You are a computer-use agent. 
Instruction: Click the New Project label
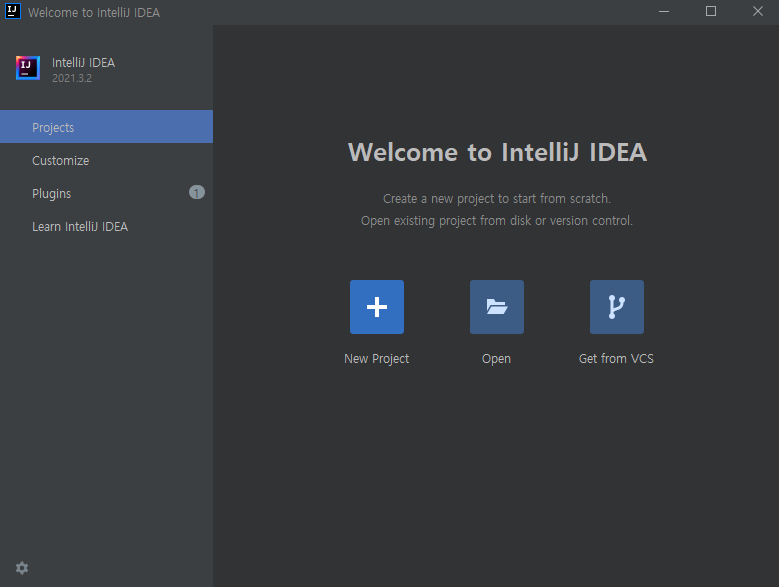tap(377, 359)
